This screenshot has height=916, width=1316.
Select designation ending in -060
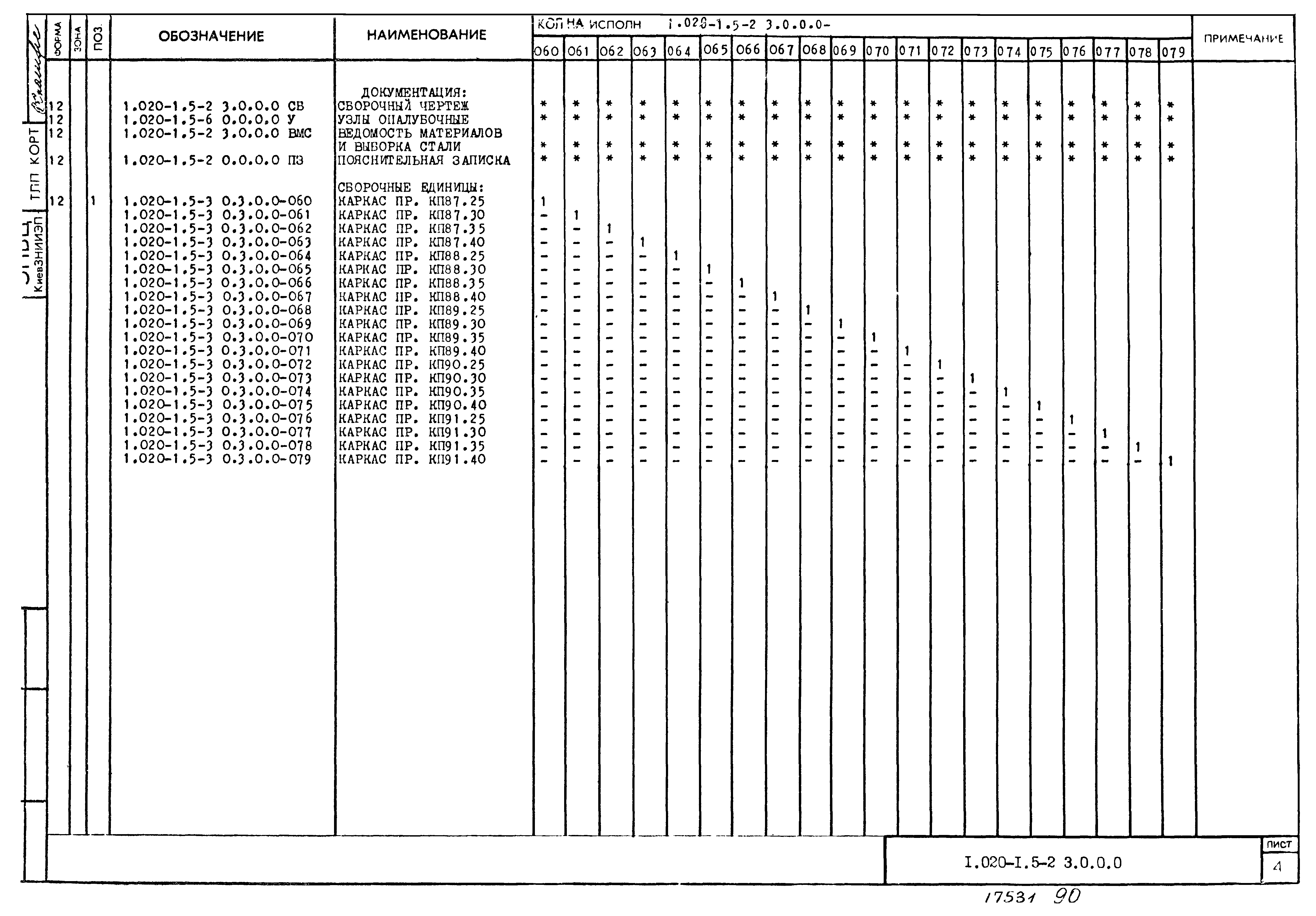click(x=218, y=201)
